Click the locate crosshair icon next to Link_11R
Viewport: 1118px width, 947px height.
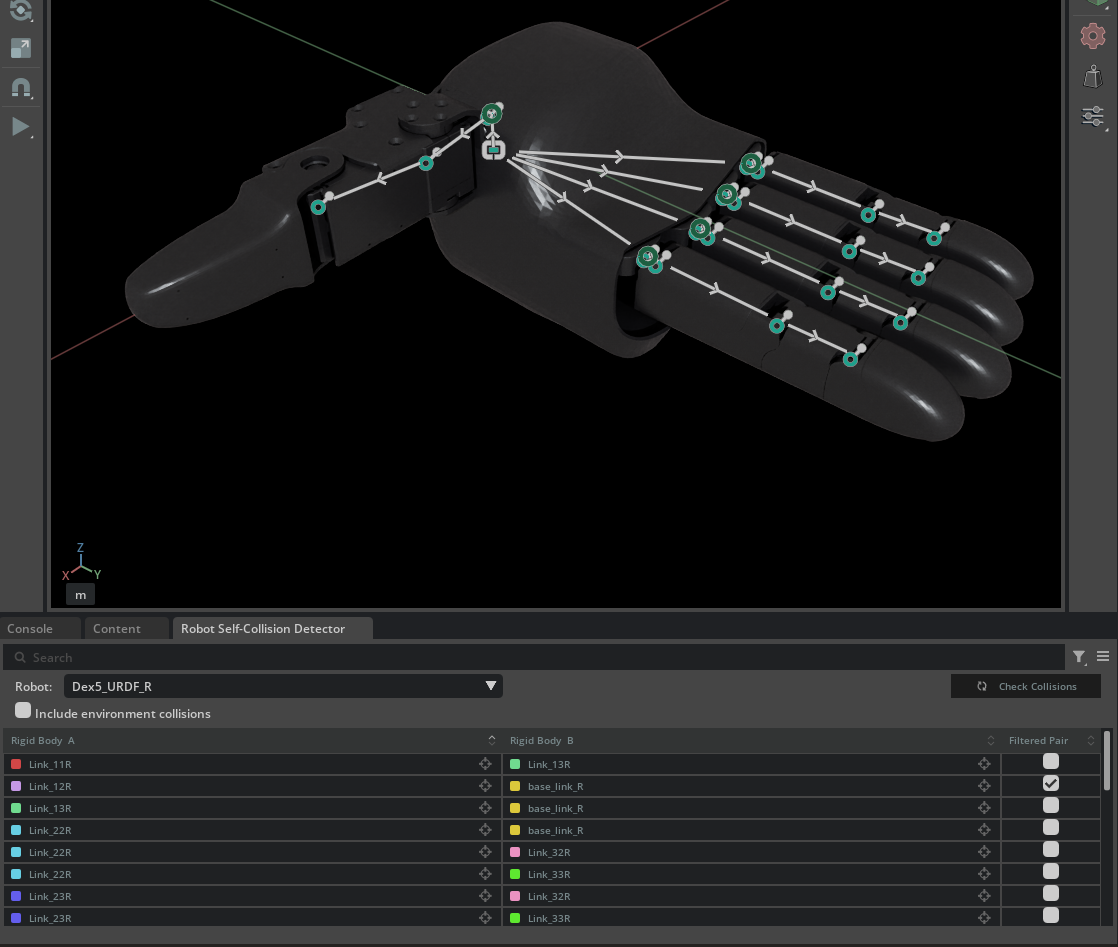(x=485, y=763)
